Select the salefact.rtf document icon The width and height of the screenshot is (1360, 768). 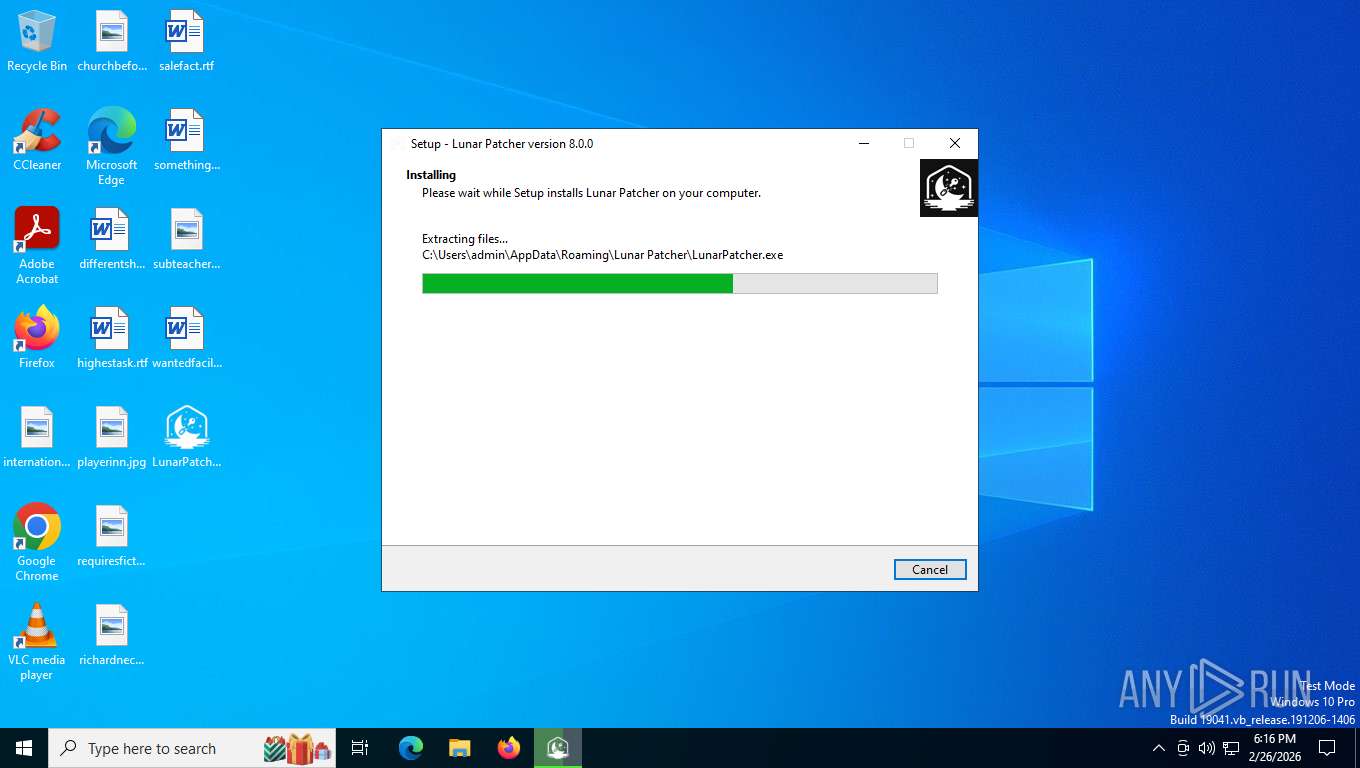point(186,42)
